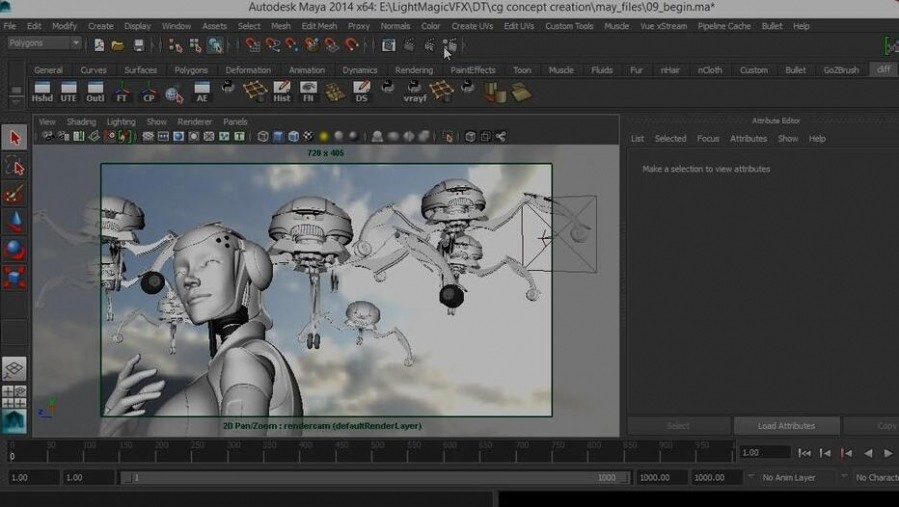
Task: Click the Open Scene folder icon
Action: click(118, 45)
